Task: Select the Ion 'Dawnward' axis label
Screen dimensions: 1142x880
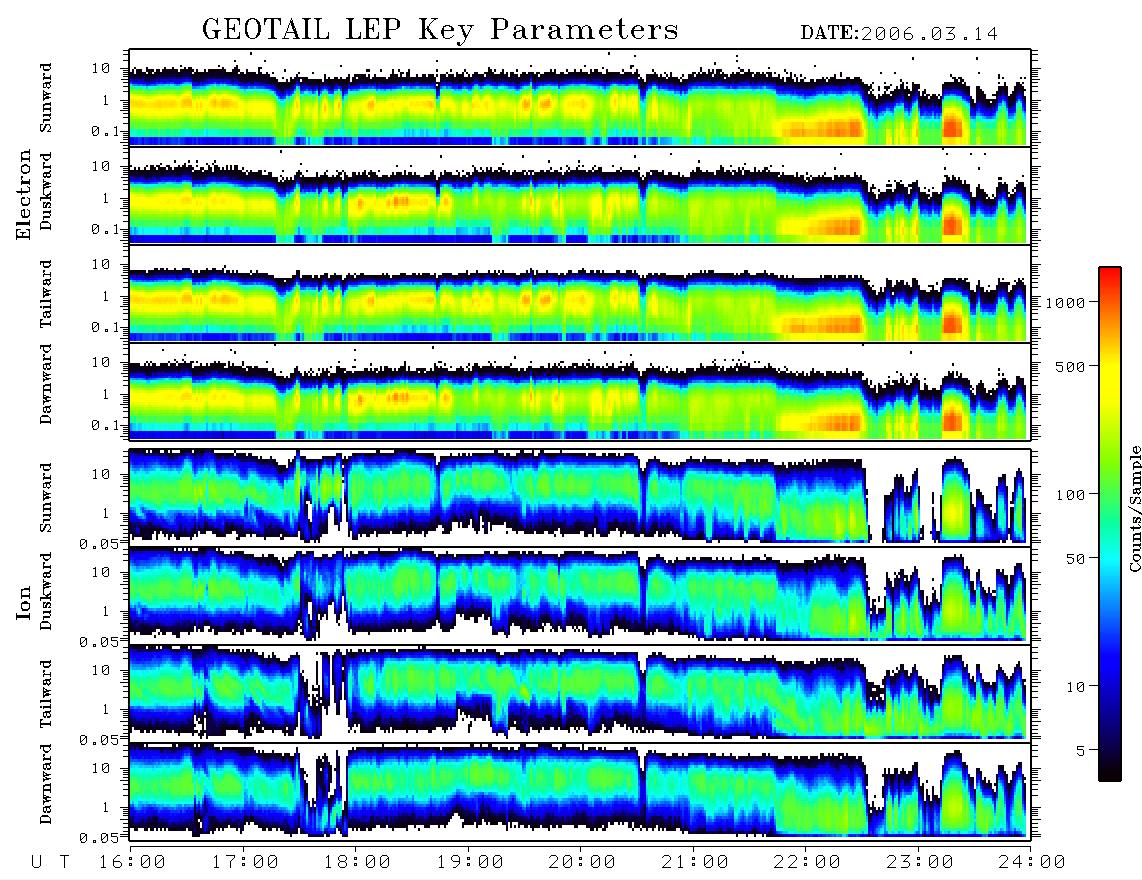Action: (x=46, y=784)
